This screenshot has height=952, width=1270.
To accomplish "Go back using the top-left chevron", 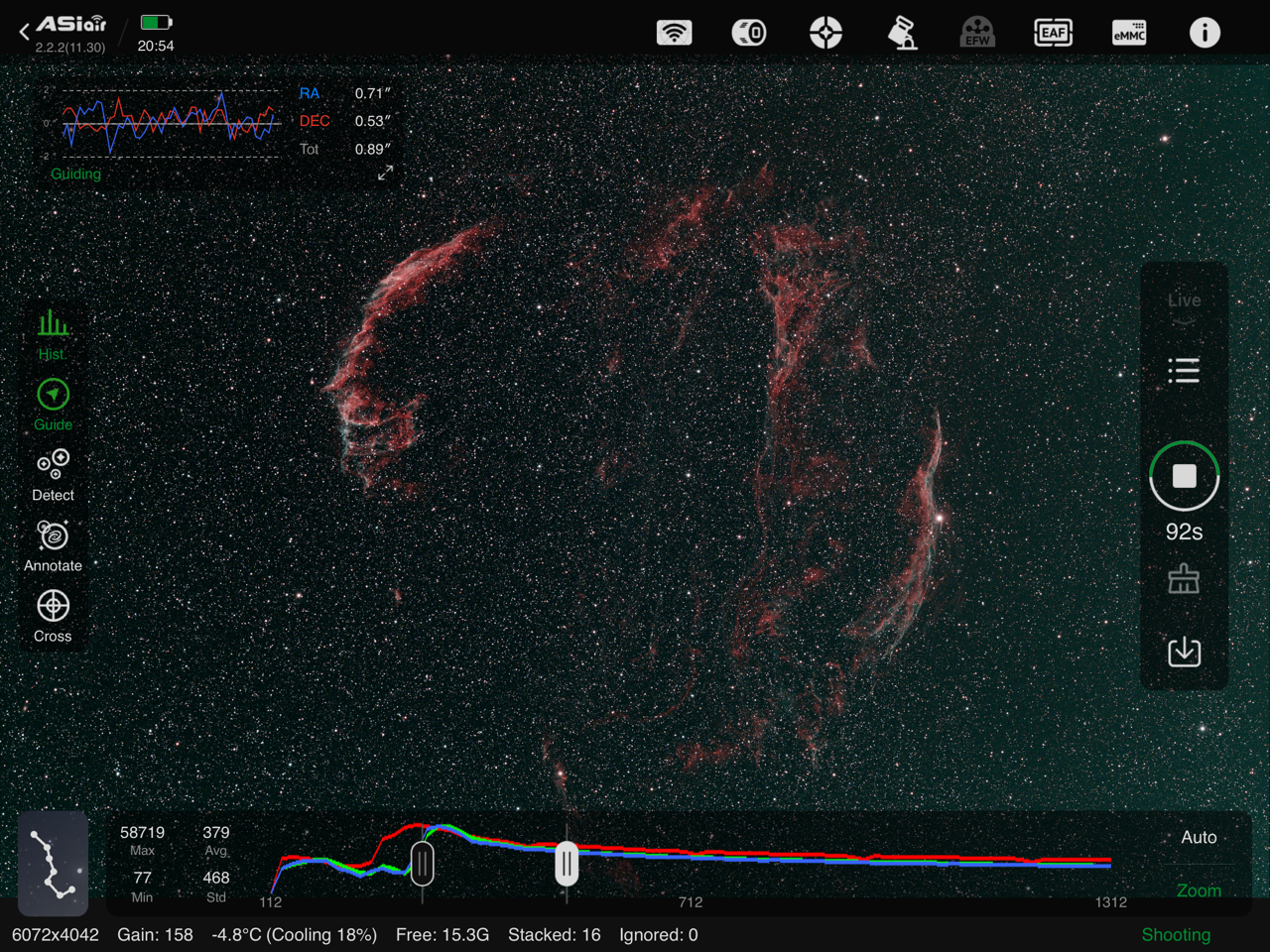I will point(24,33).
